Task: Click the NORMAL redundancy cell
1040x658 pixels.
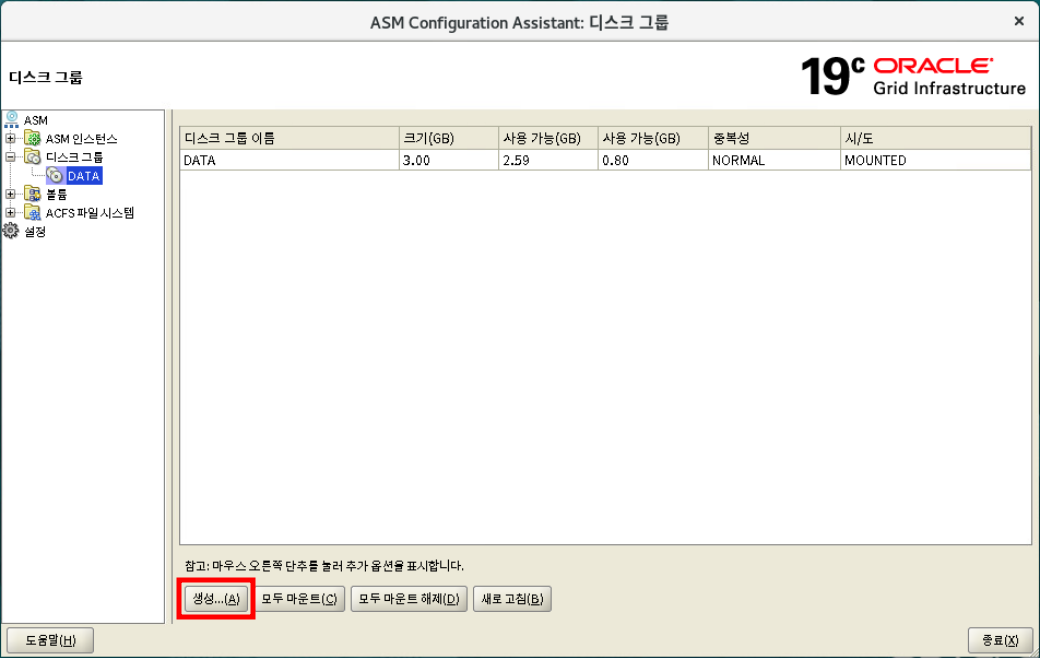Action: (x=774, y=160)
